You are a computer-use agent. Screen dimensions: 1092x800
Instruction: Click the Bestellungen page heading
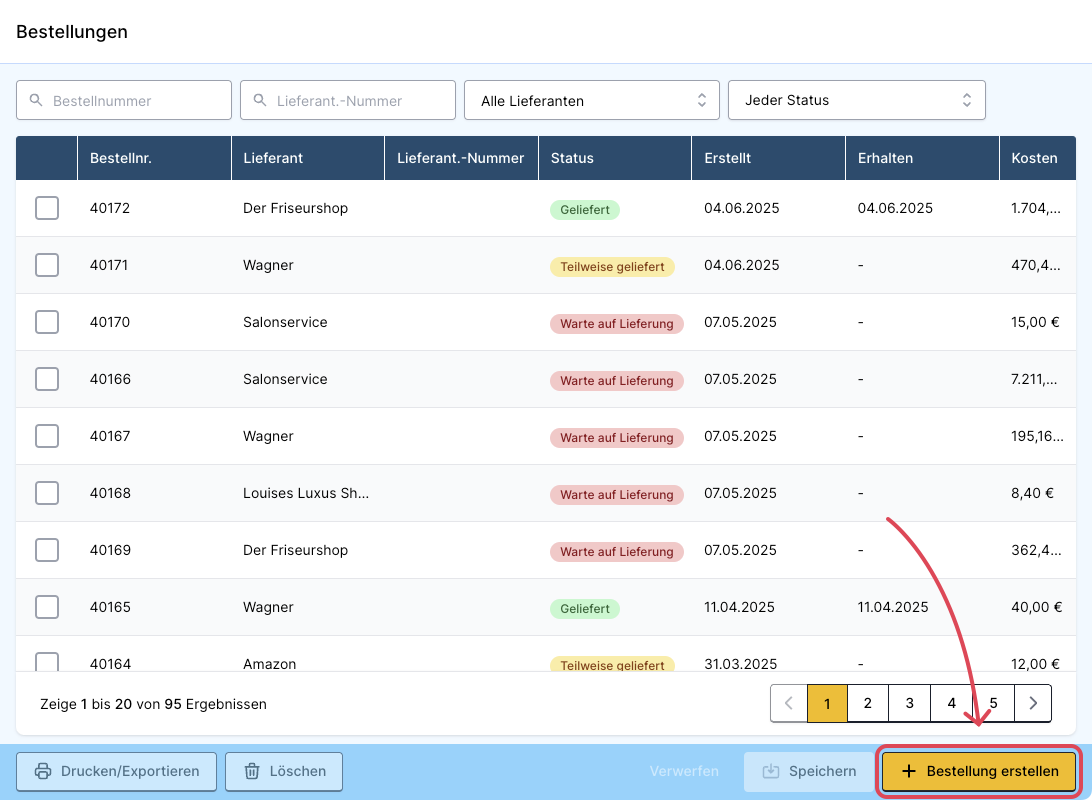[72, 32]
